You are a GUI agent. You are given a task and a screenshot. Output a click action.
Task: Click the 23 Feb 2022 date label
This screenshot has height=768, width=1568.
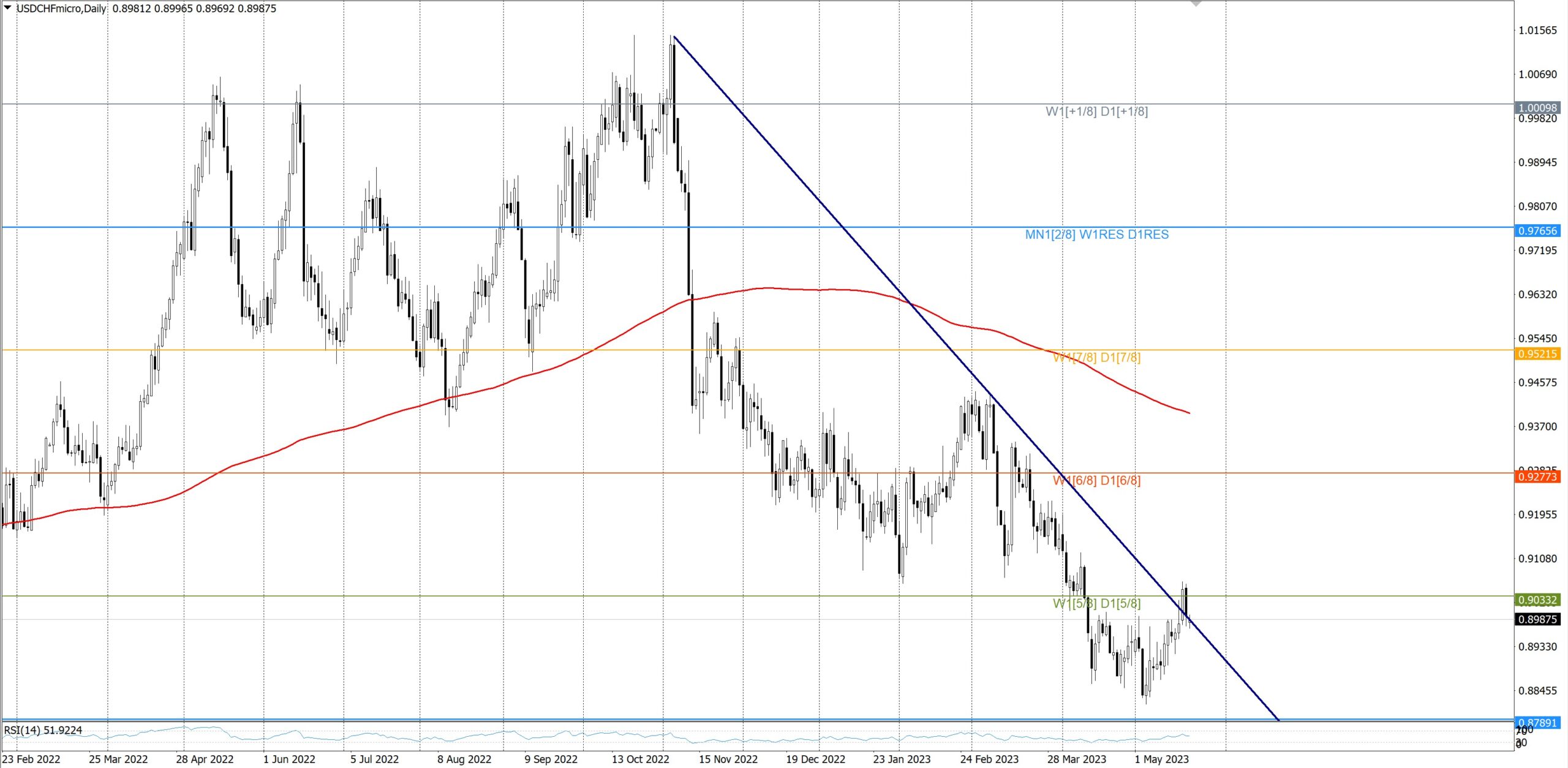click(31, 759)
